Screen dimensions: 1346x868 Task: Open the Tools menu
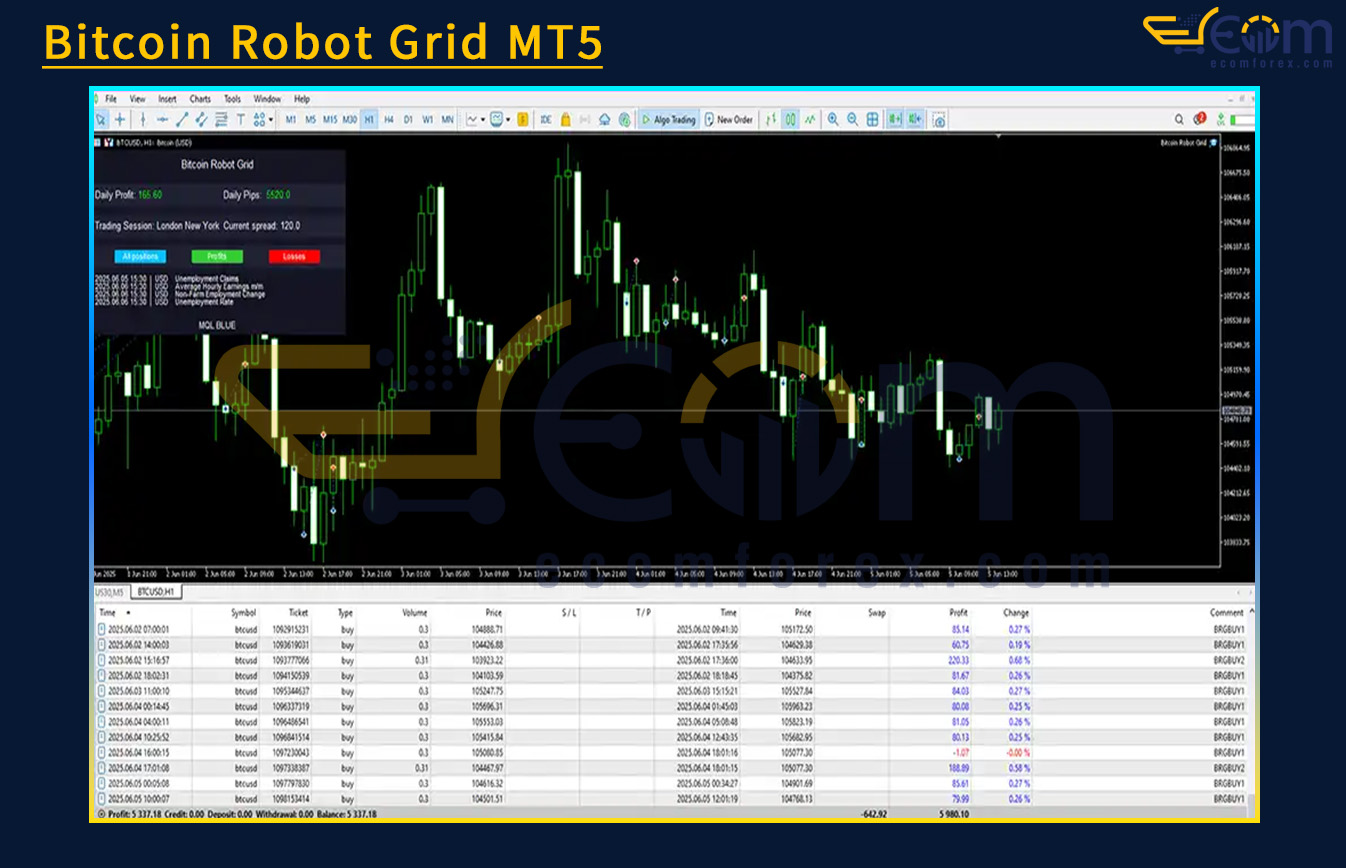(x=232, y=99)
